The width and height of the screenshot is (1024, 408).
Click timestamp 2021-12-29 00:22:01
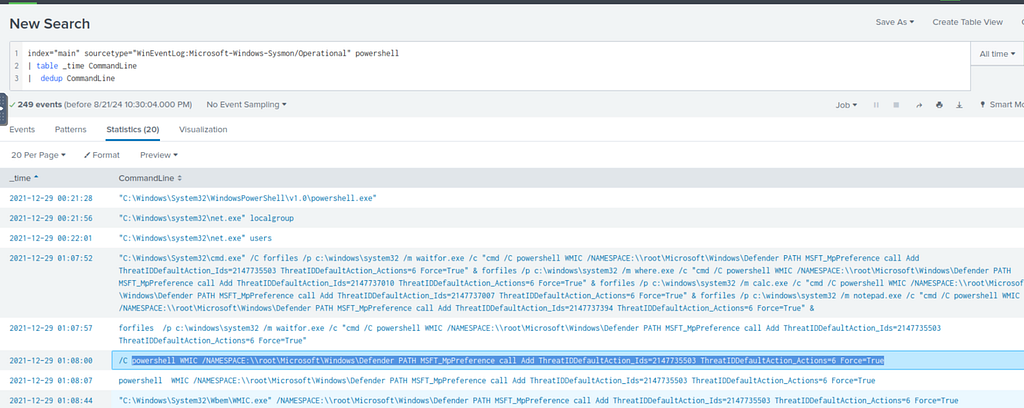[51, 238]
